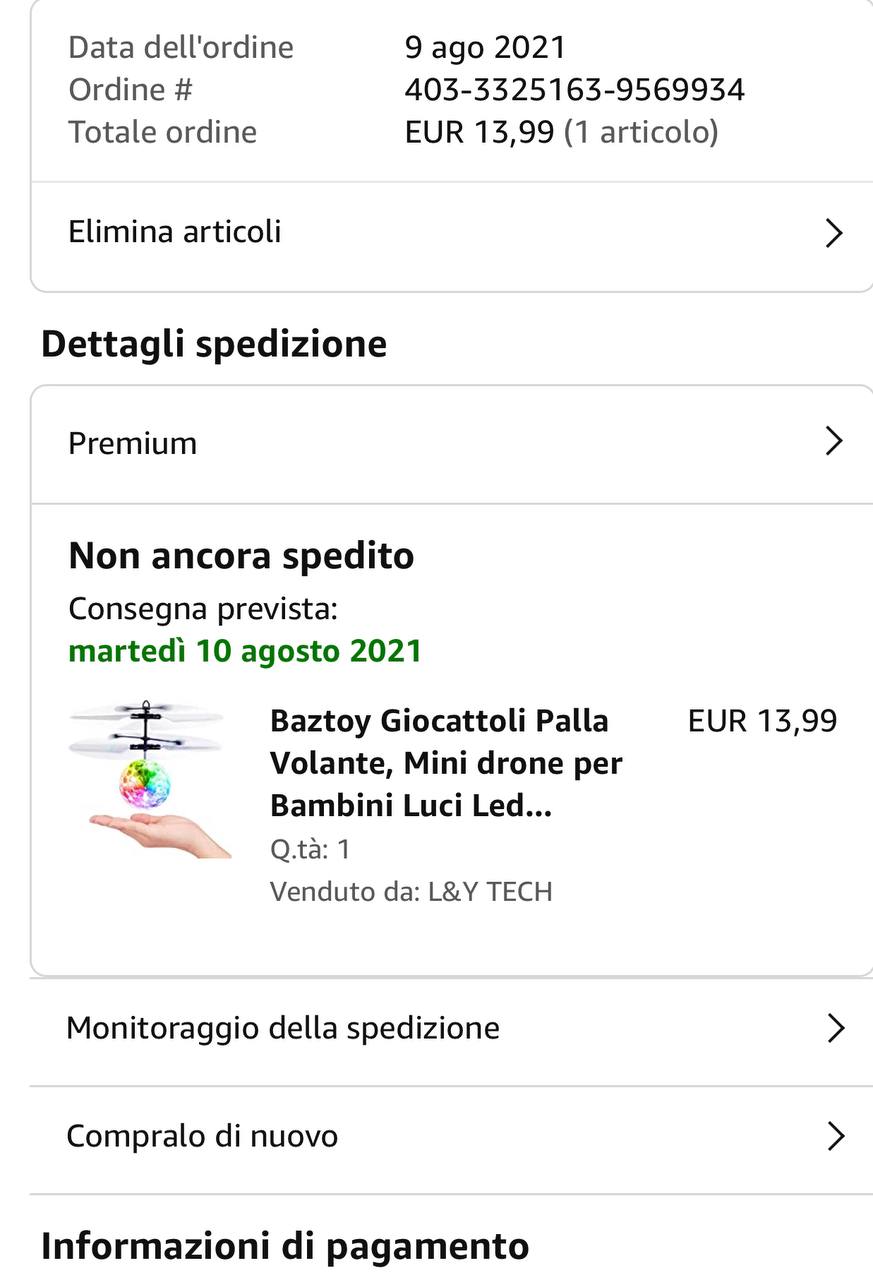Tap the chevron next to Elimina articoli
Viewport: 873px width, 1280px height.
coord(833,233)
